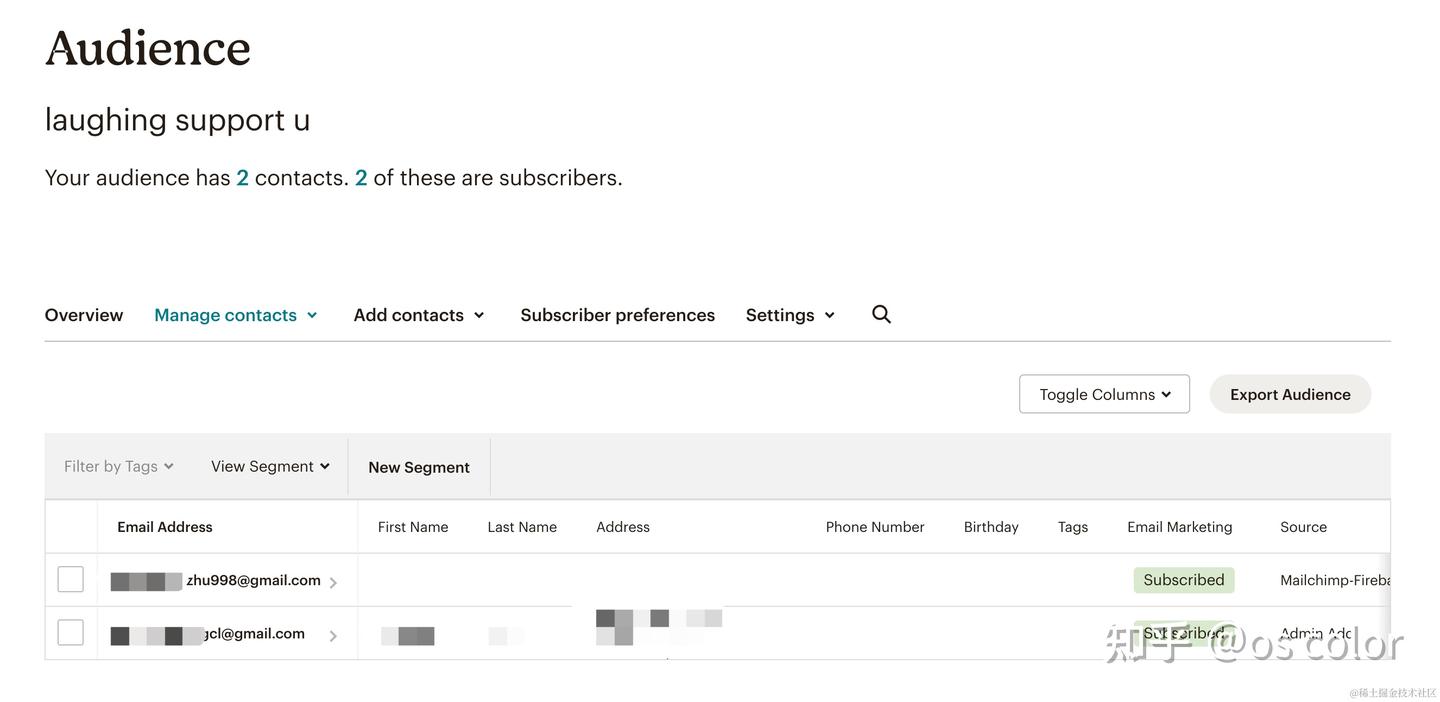Click Subscribed badge in first row
The image size is (1440, 702).
[x=1183, y=580]
